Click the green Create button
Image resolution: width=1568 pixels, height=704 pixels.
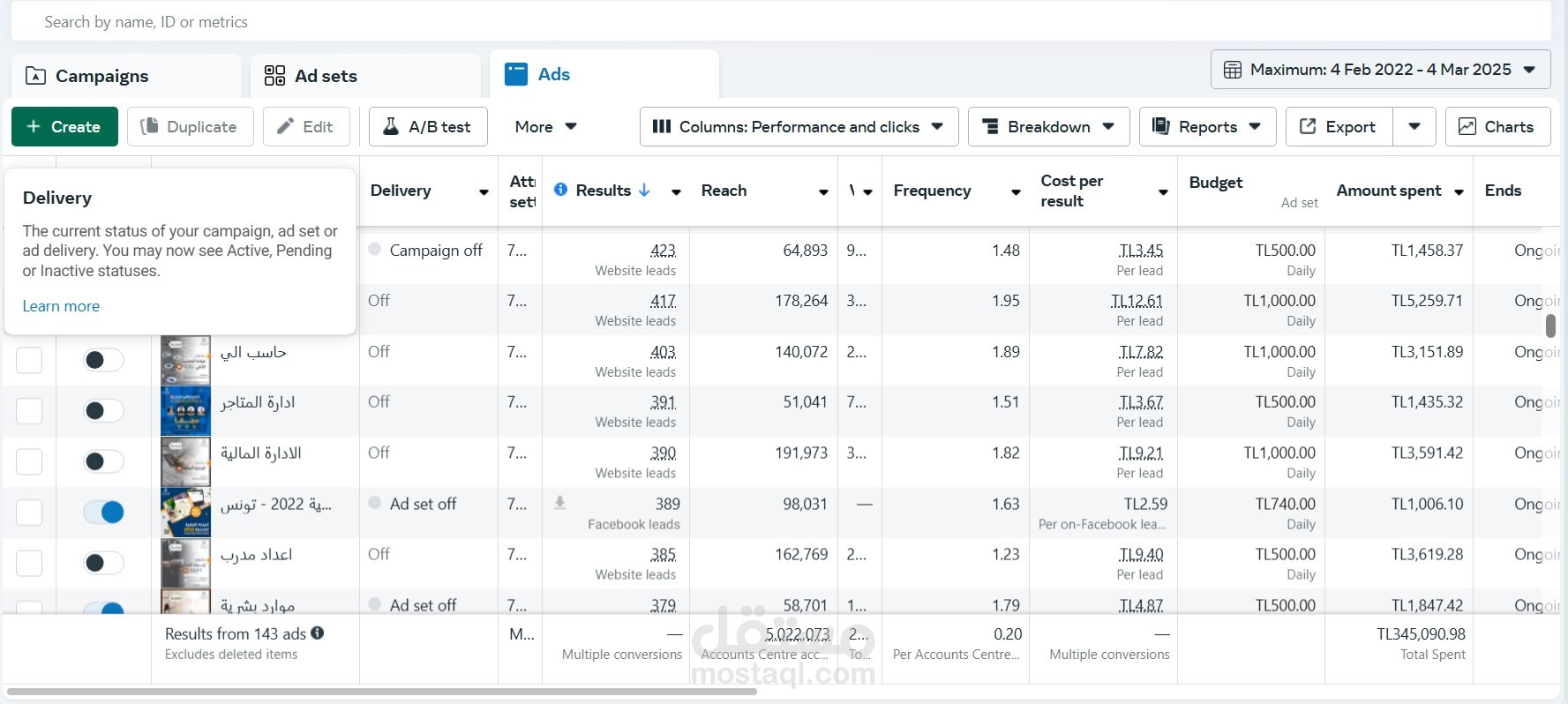[64, 127]
